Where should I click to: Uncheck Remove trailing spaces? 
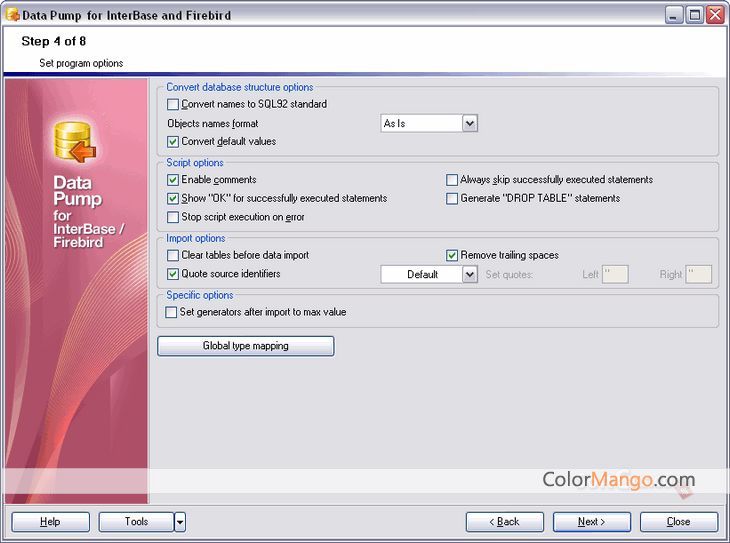coord(452,255)
